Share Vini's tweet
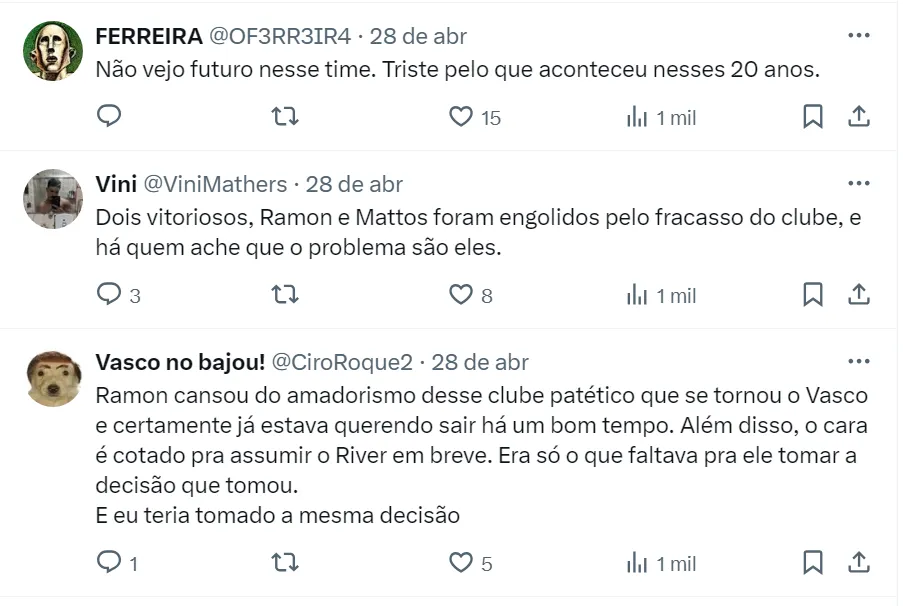The image size is (903, 606). coord(858,295)
